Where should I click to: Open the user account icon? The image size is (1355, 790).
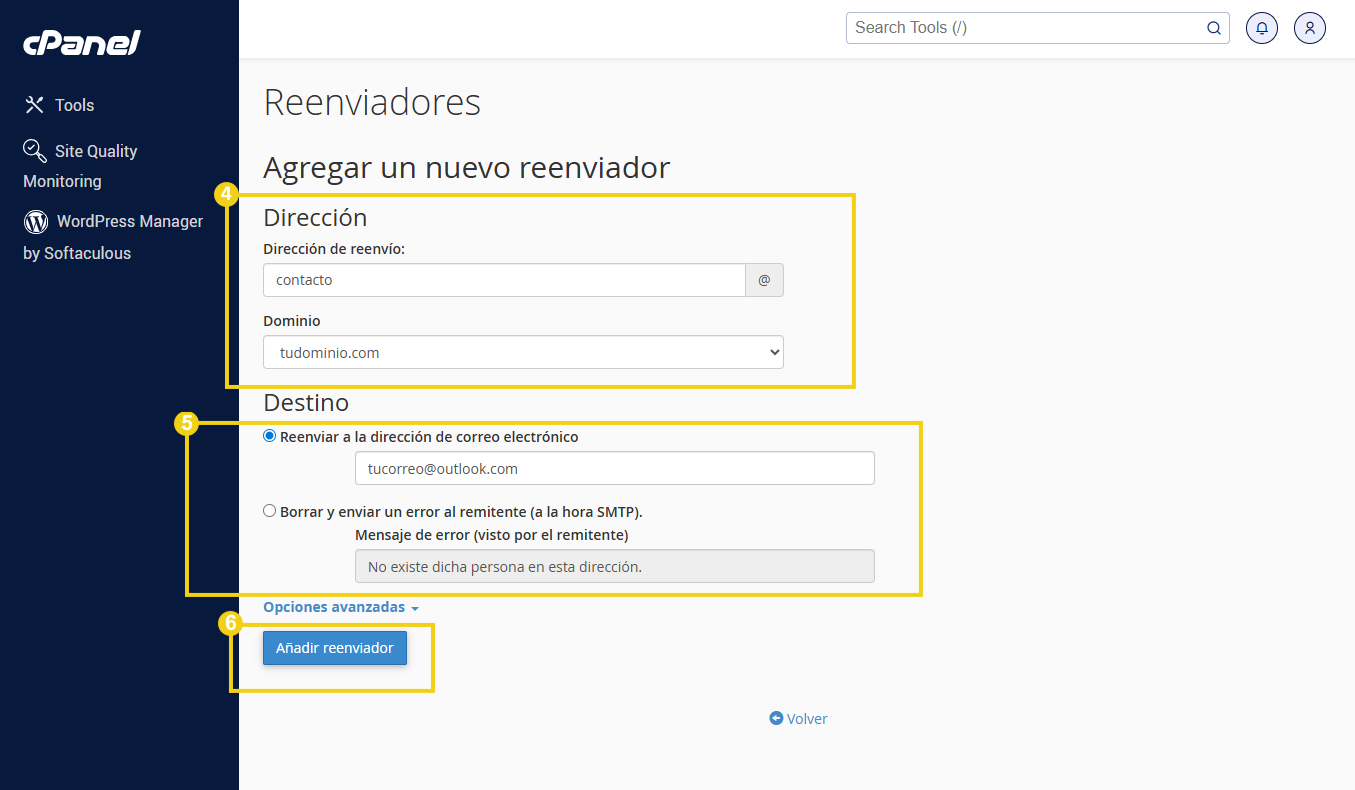pyautogui.click(x=1309, y=28)
